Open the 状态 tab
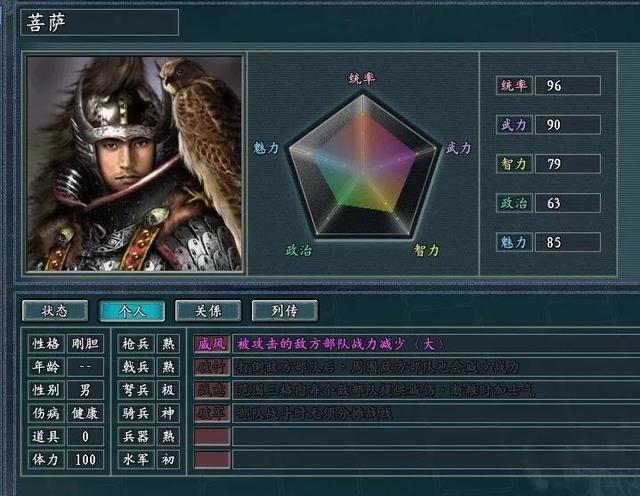Image resolution: width=640 pixels, height=496 pixels. point(55,311)
